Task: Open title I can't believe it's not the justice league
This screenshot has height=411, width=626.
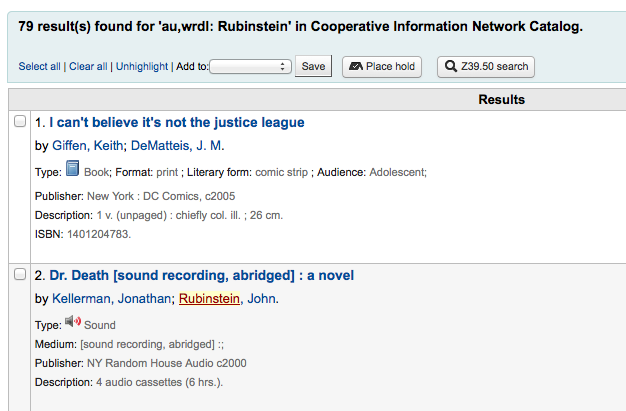Action: tap(177, 123)
